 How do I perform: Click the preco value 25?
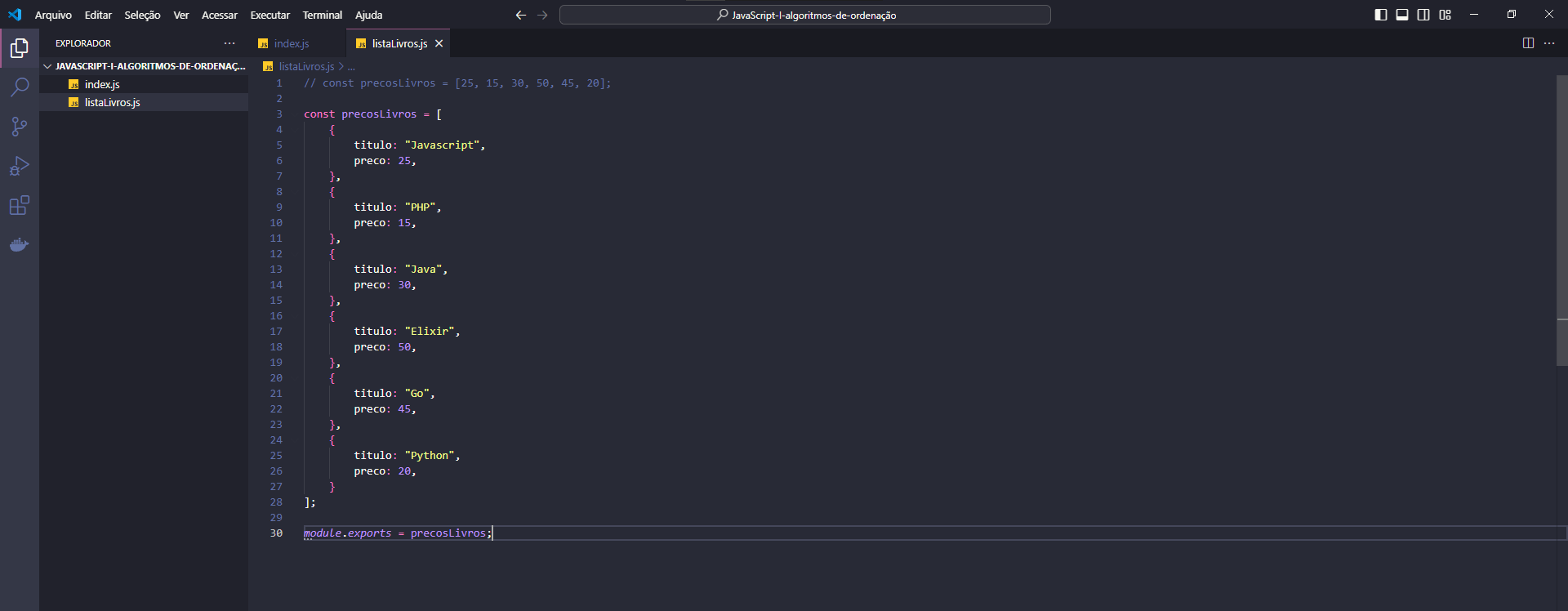(404, 161)
